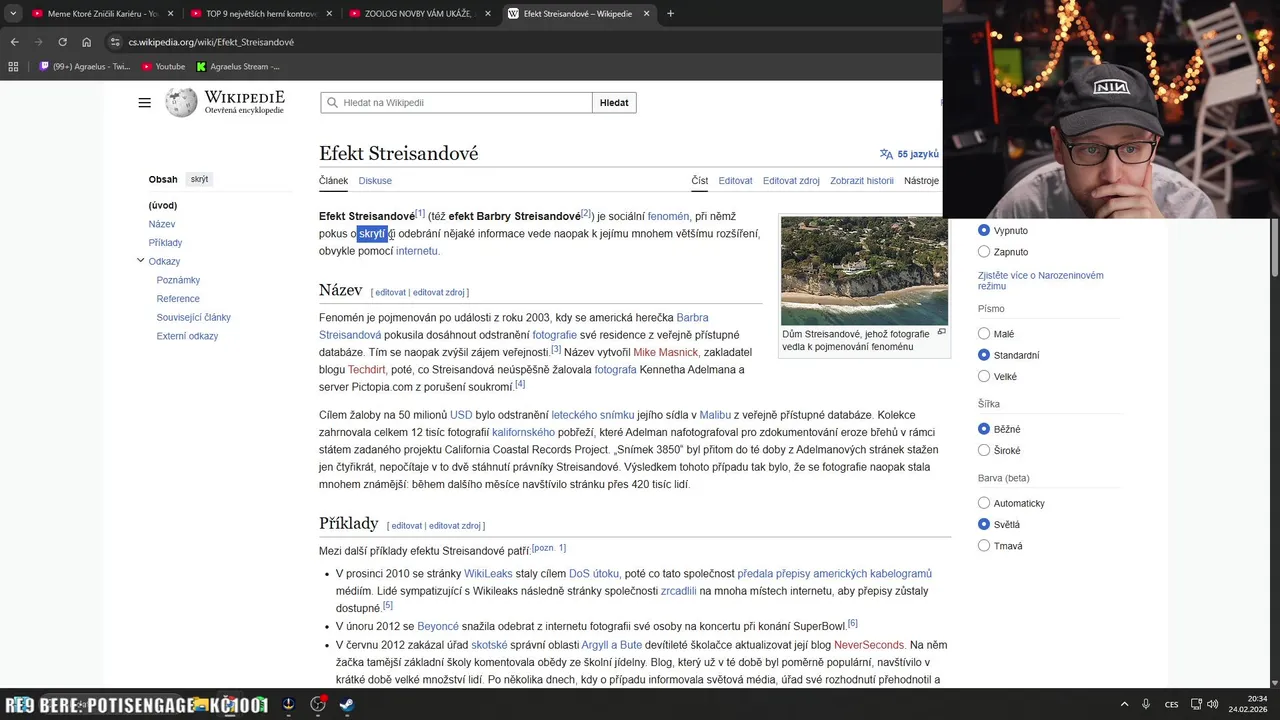Set color theme to Automaticky
This screenshot has height=720, width=1280.
(x=984, y=503)
